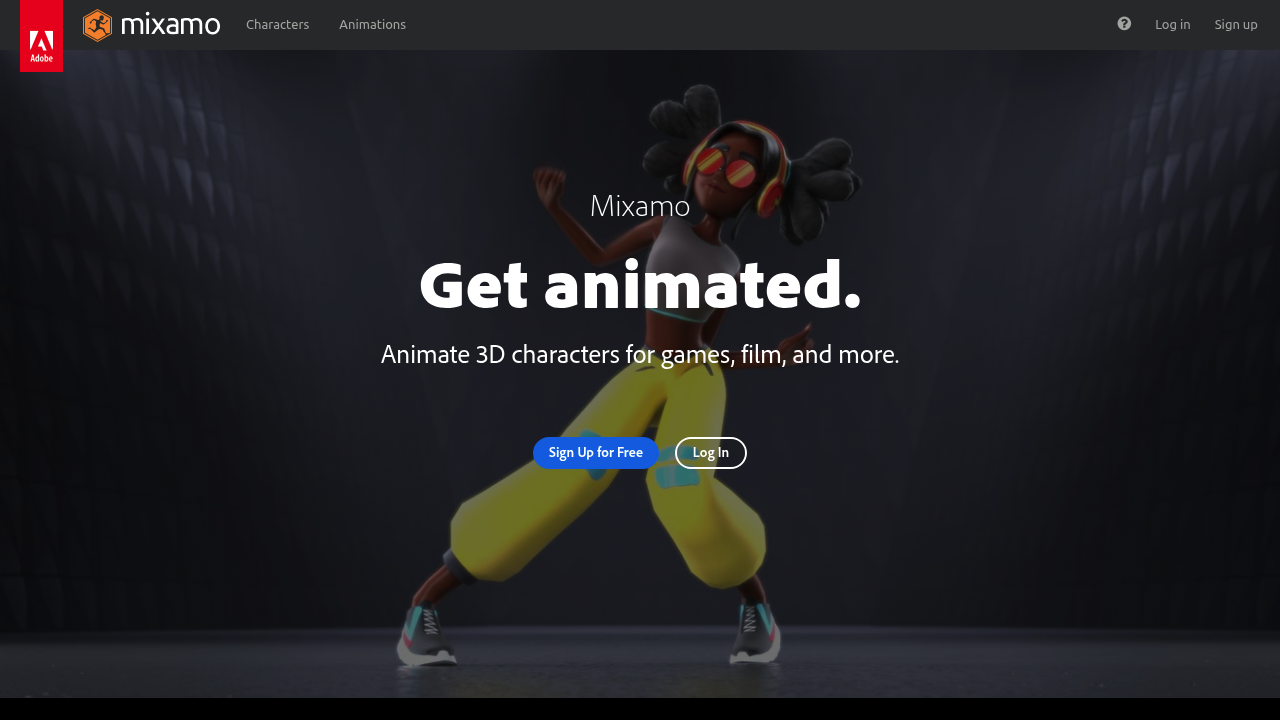
Task: Click the blue Sign Up for Free button
Action: [596, 453]
